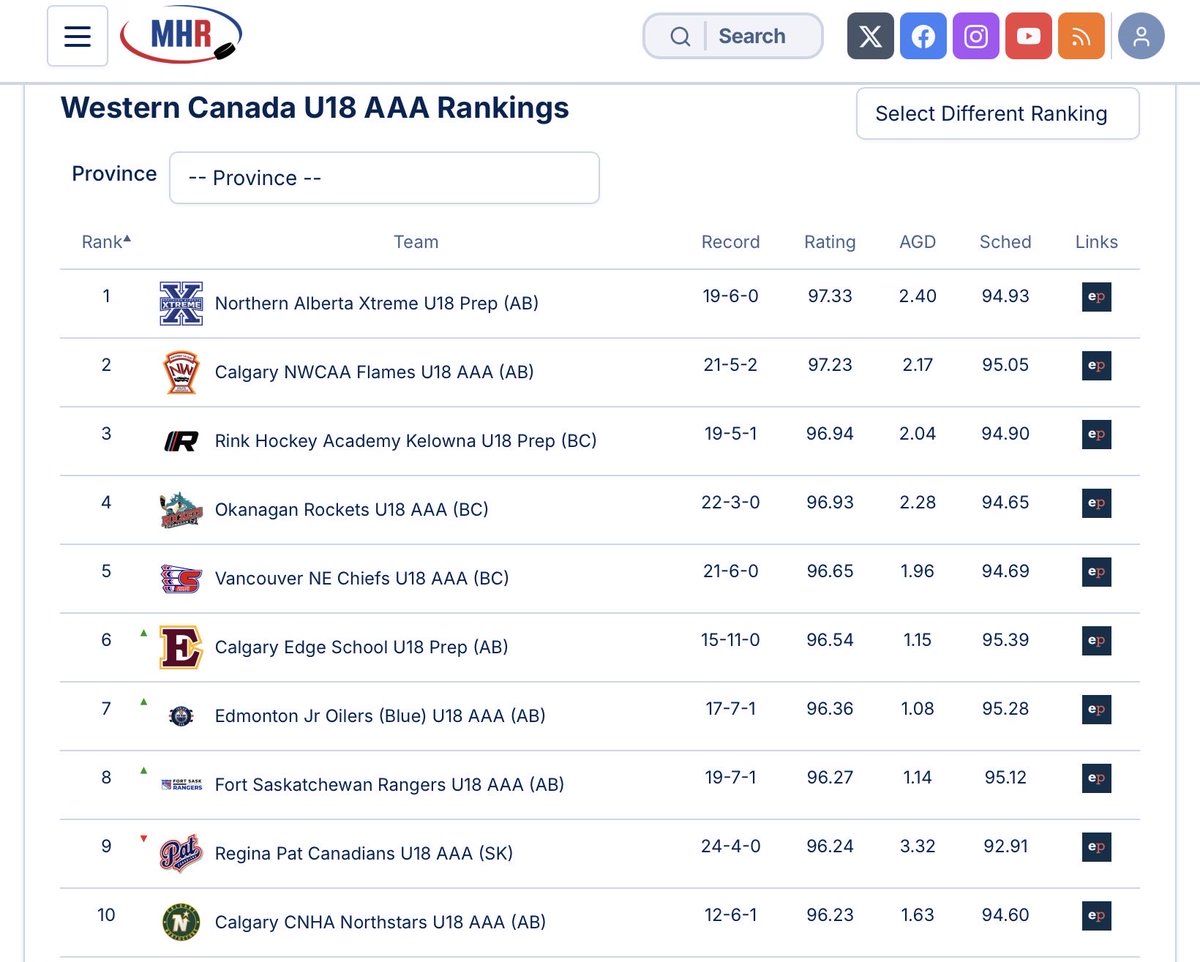Click the Calgary NWCAA Flames team logo

(181, 372)
